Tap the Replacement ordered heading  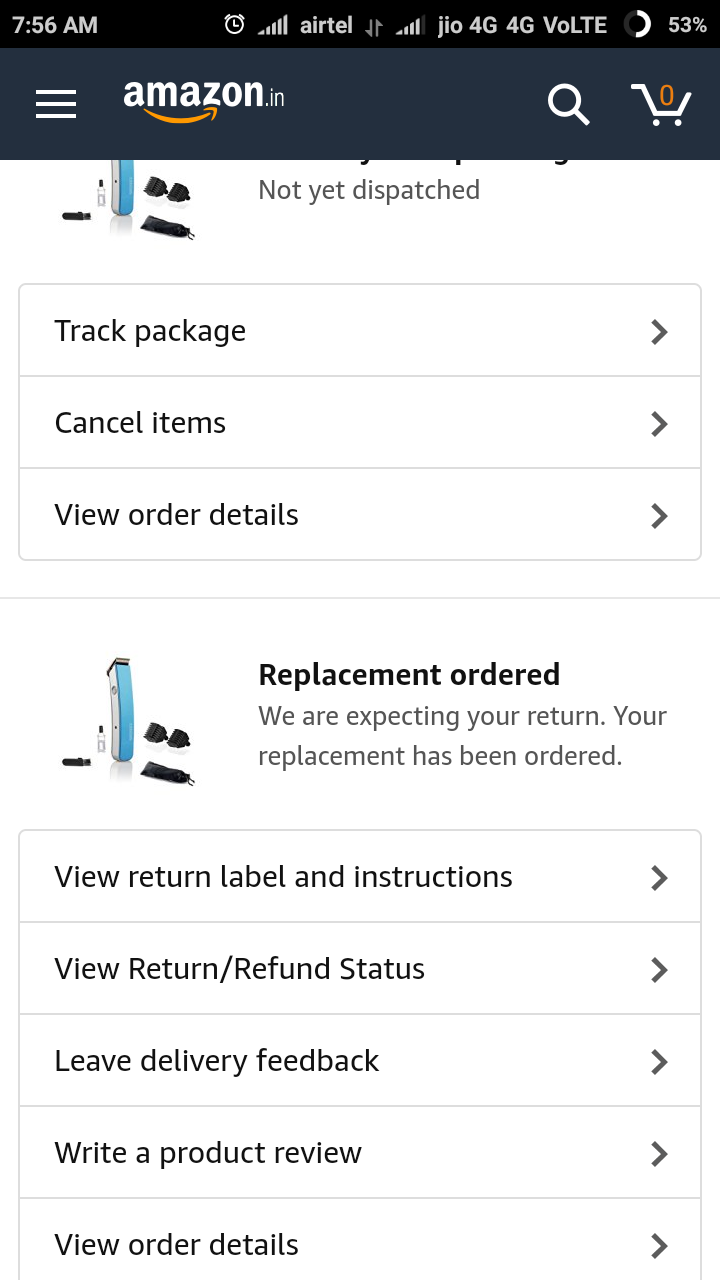click(409, 675)
